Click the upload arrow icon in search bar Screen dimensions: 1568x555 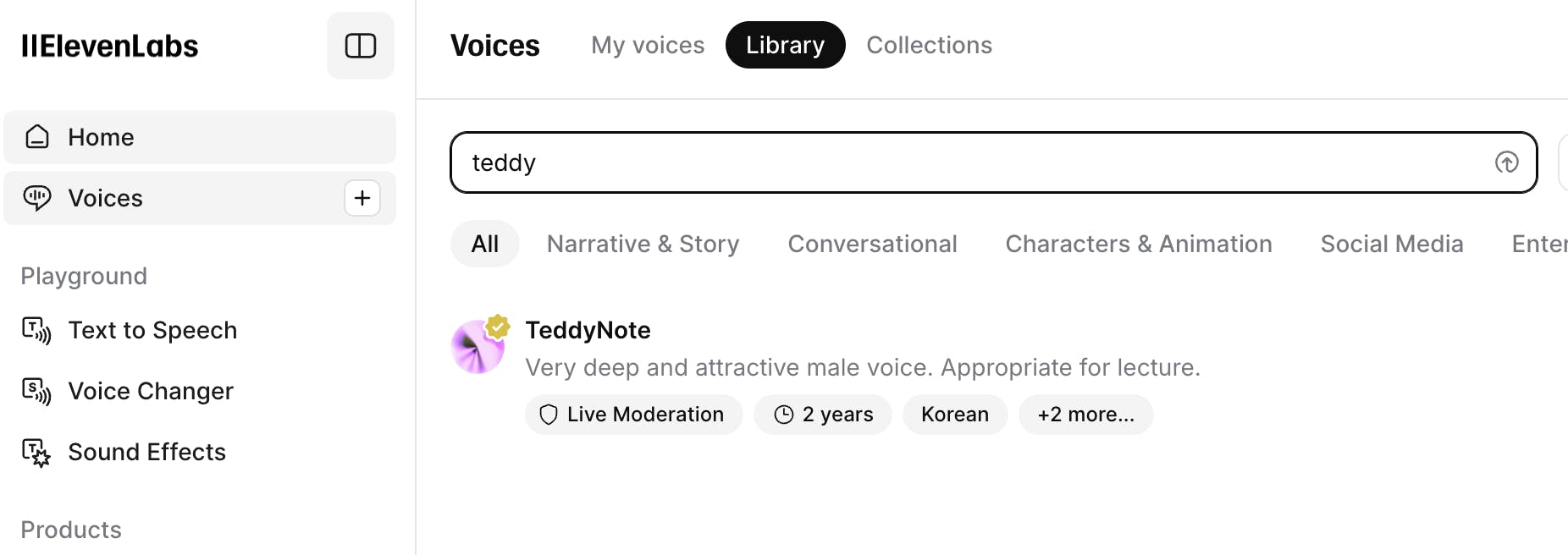click(x=1506, y=162)
